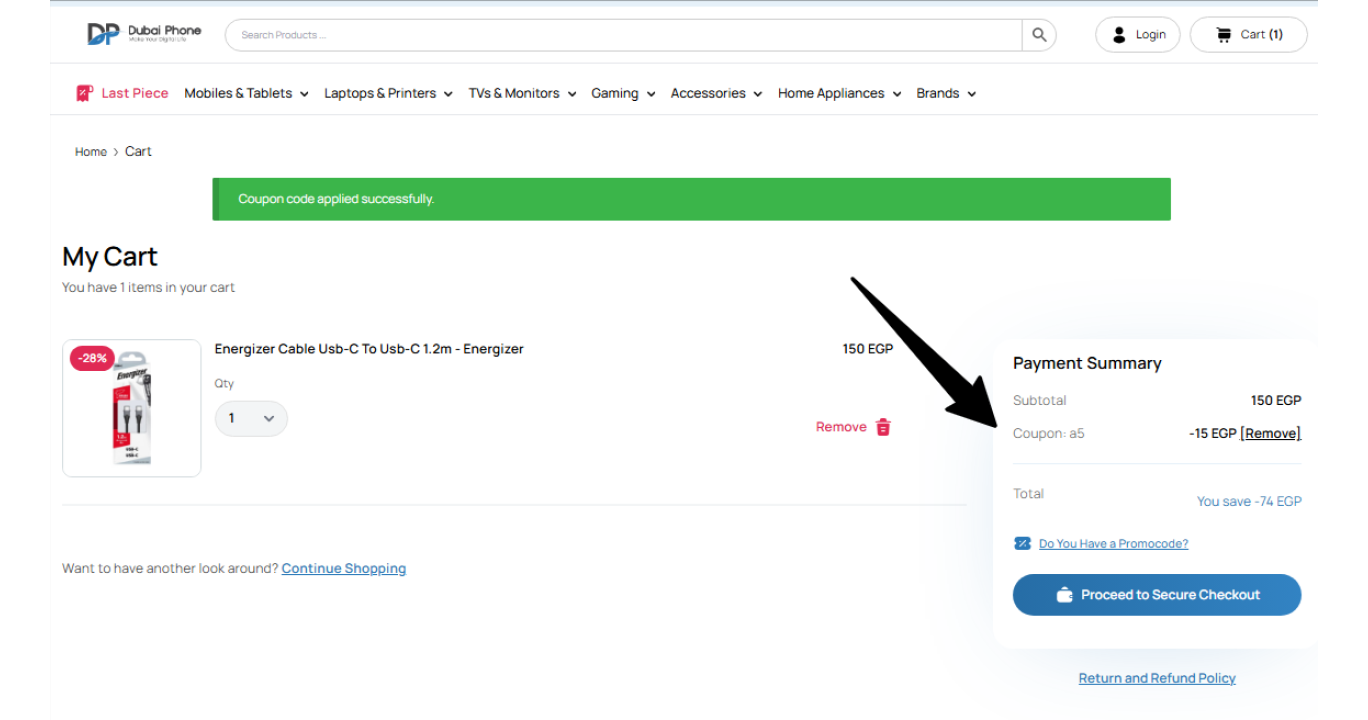Remove the Energizer cable from cart

point(853,427)
